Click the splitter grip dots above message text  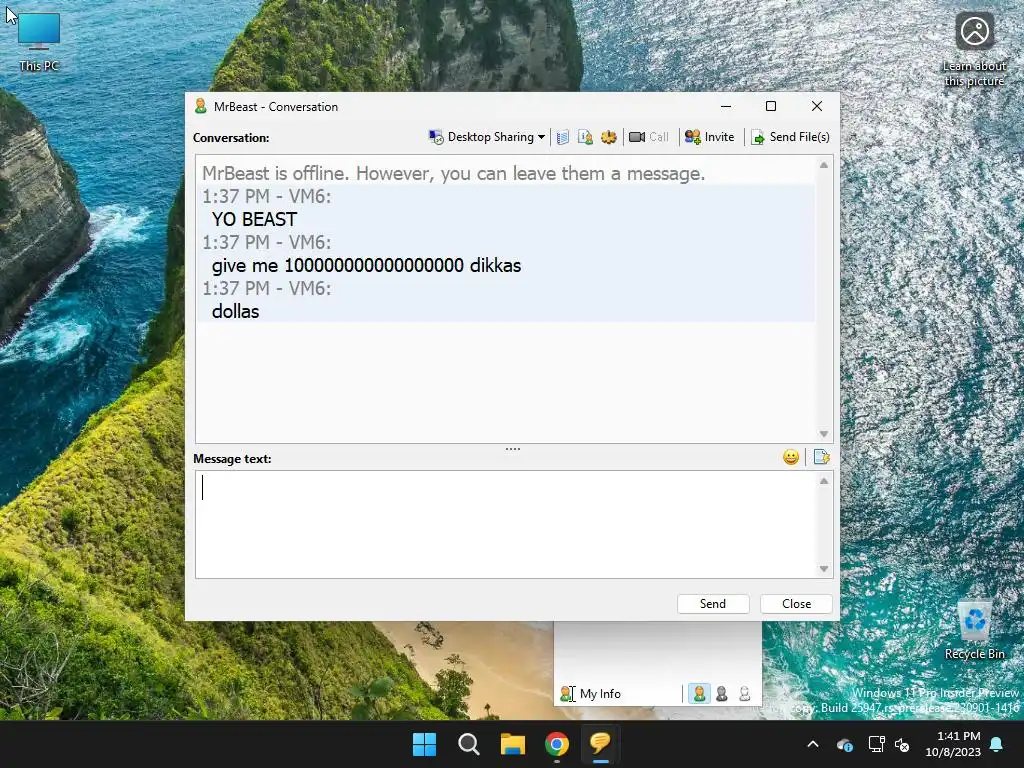point(513,449)
